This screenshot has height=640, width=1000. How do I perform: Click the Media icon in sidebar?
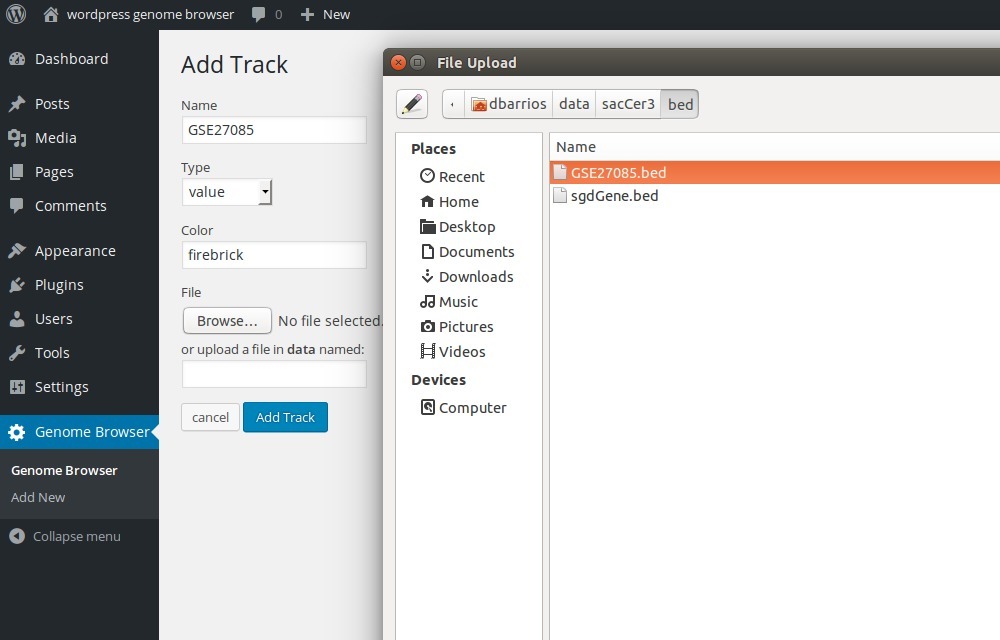click(17, 138)
